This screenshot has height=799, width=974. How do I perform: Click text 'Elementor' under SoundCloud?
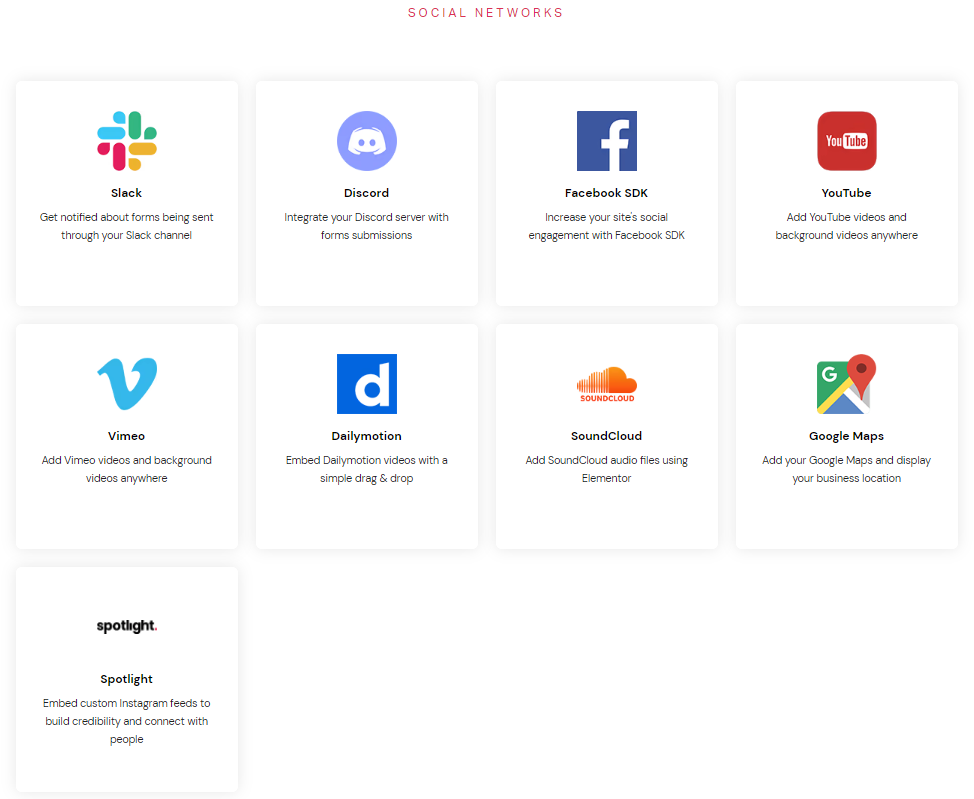tap(606, 478)
